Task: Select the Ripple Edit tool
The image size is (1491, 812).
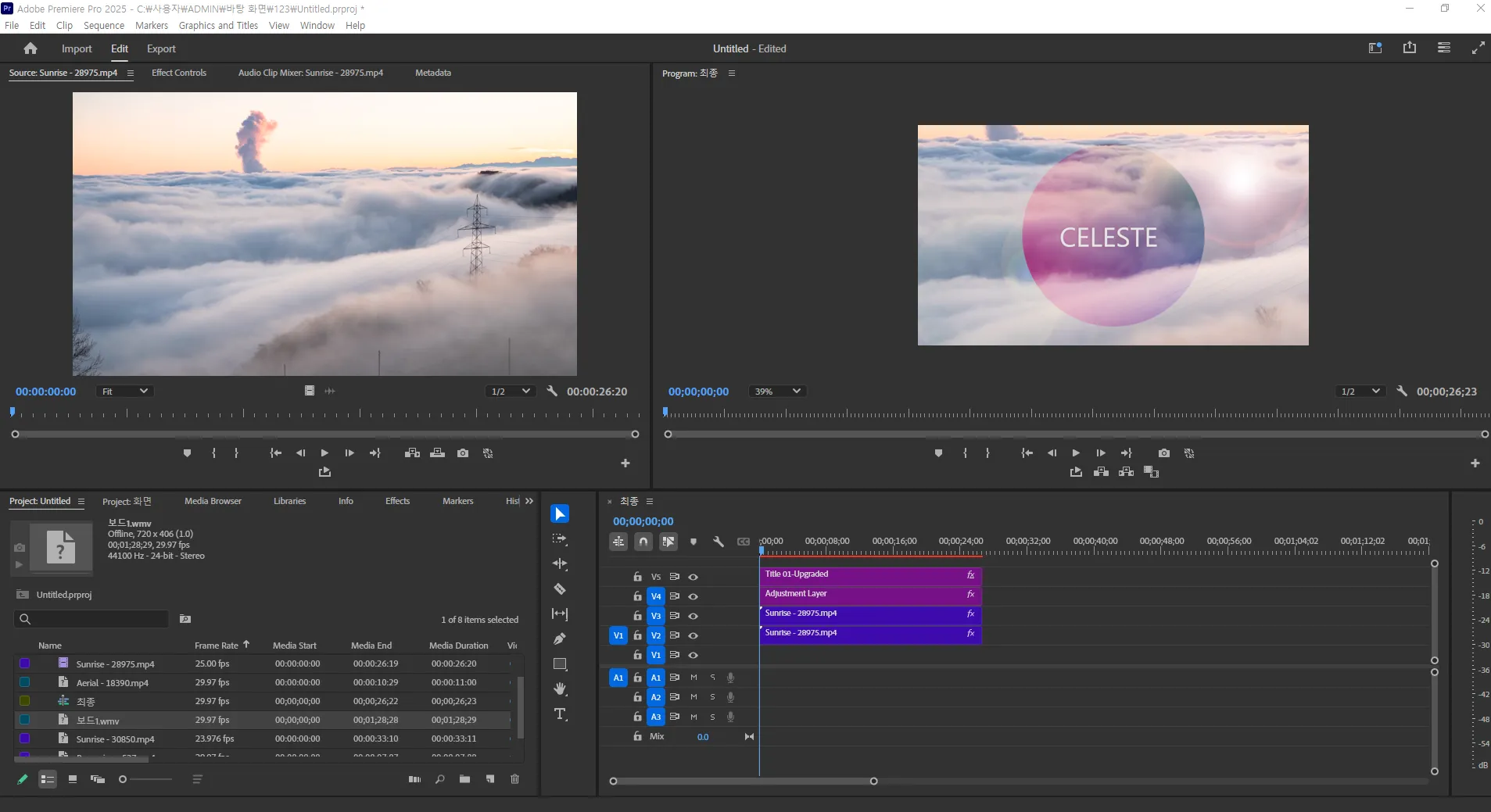Action: click(x=560, y=564)
